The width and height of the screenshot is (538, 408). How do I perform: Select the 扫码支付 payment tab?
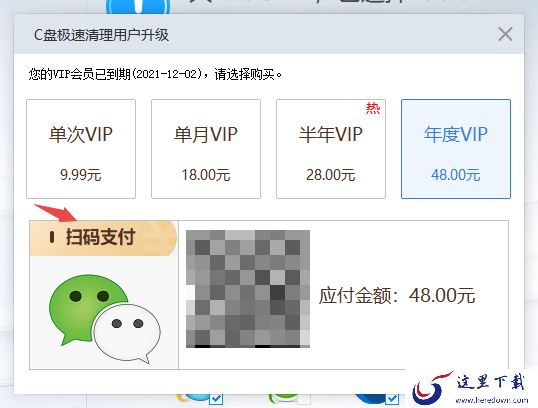tap(103, 238)
